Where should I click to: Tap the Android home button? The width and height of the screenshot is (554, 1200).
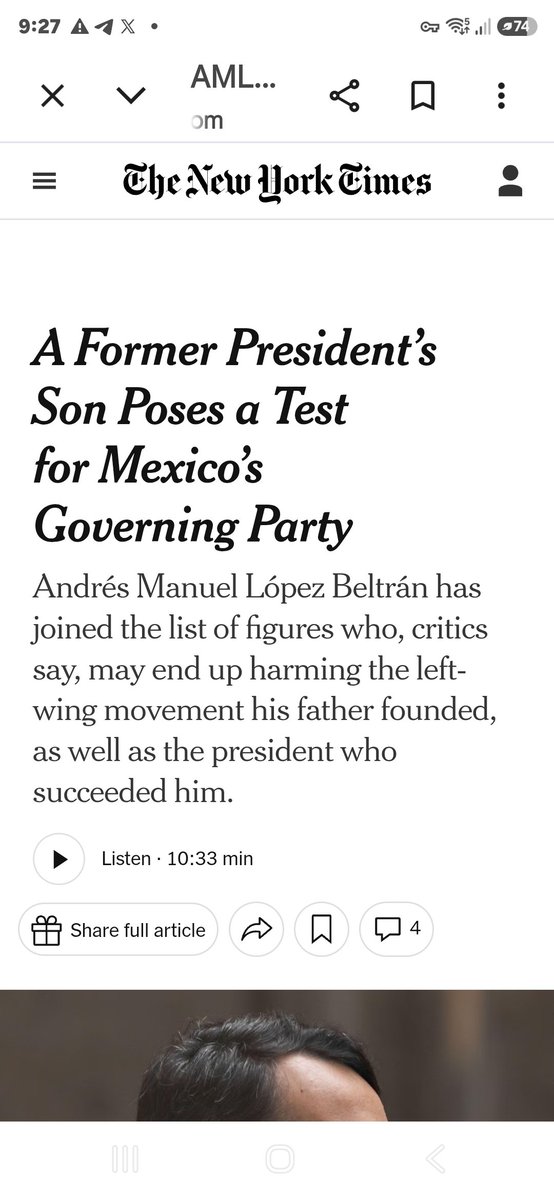click(280, 1159)
